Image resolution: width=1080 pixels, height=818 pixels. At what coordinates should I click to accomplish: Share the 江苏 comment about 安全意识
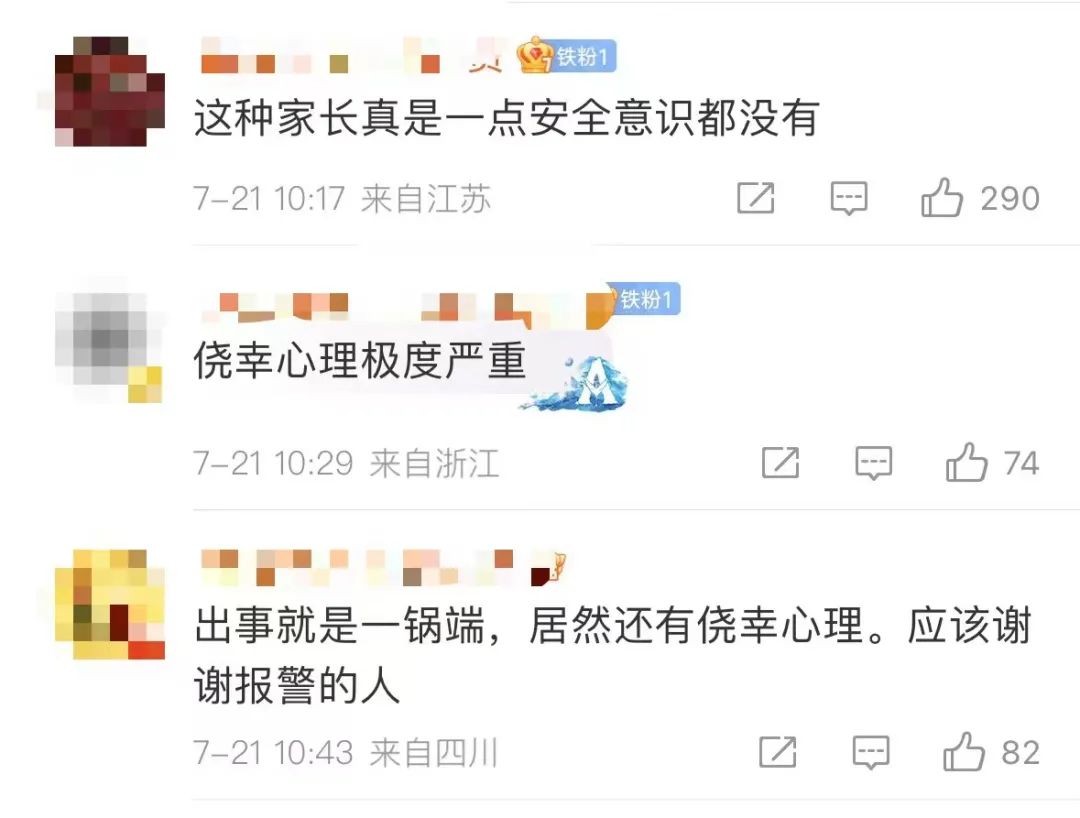coord(756,198)
